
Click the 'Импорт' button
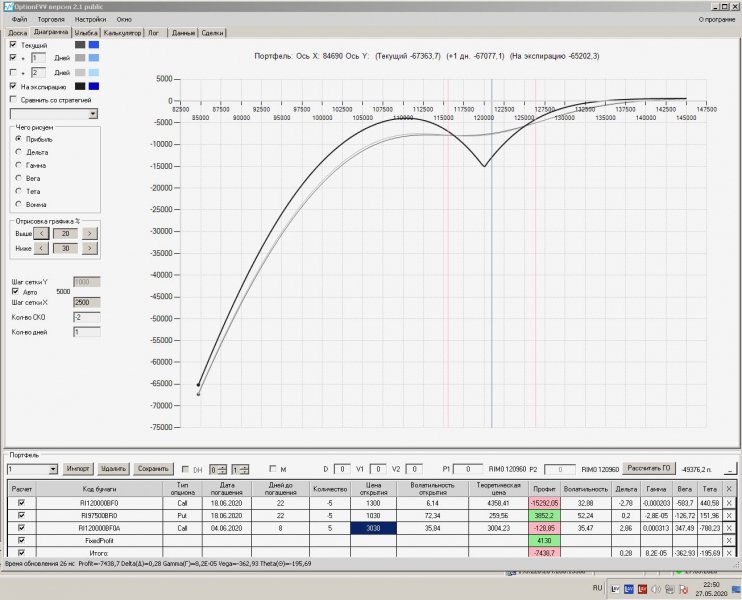tap(79, 469)
